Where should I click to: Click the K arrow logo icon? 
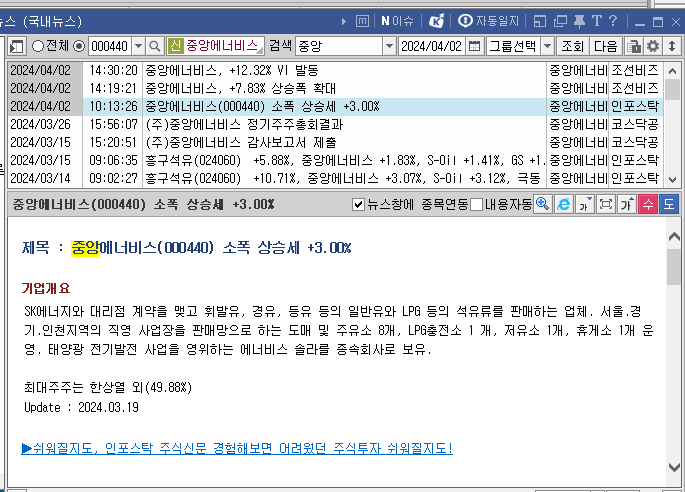click(x=436, y=21)
